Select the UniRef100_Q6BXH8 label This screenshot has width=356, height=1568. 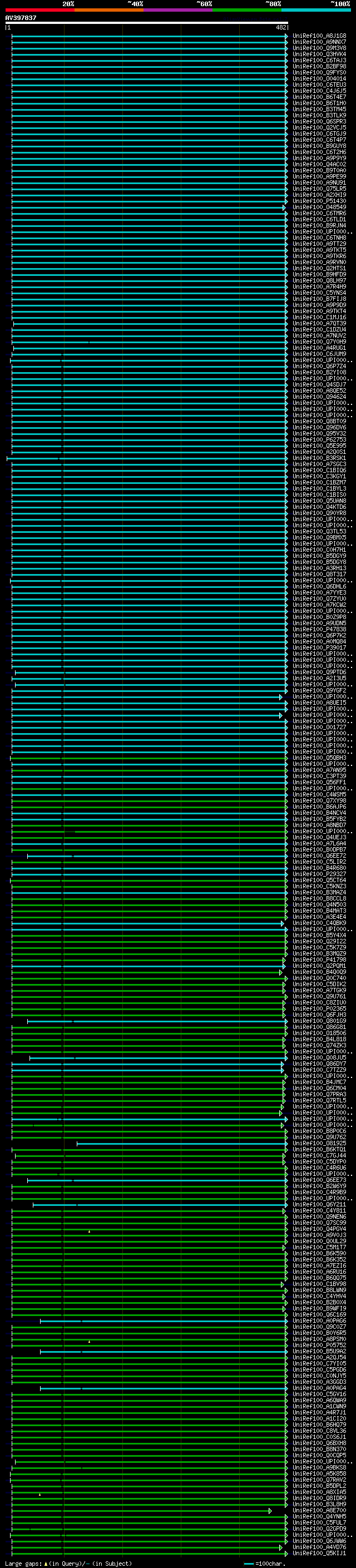click(x=319, y=1443)
